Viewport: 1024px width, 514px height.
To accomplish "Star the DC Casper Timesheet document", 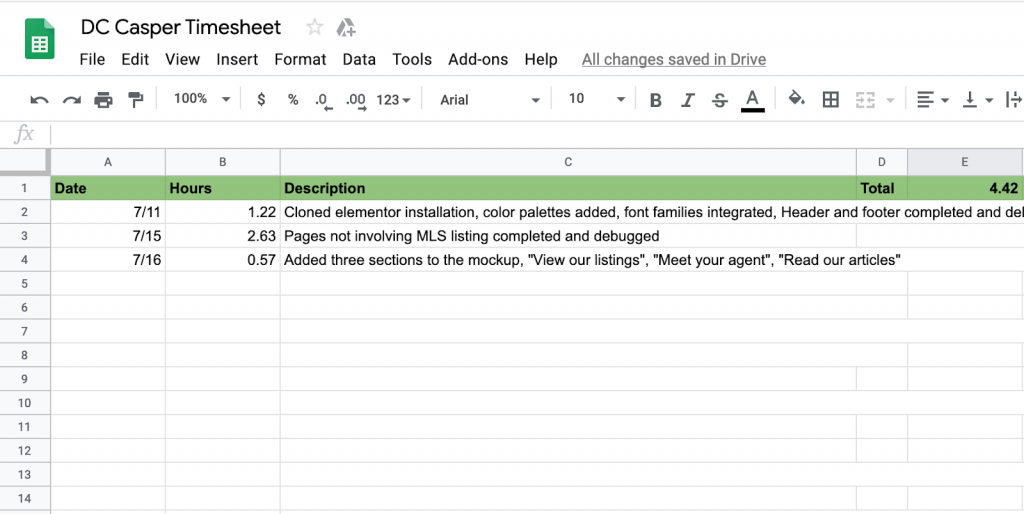I will pyautogui.click(x=314, y=27).
